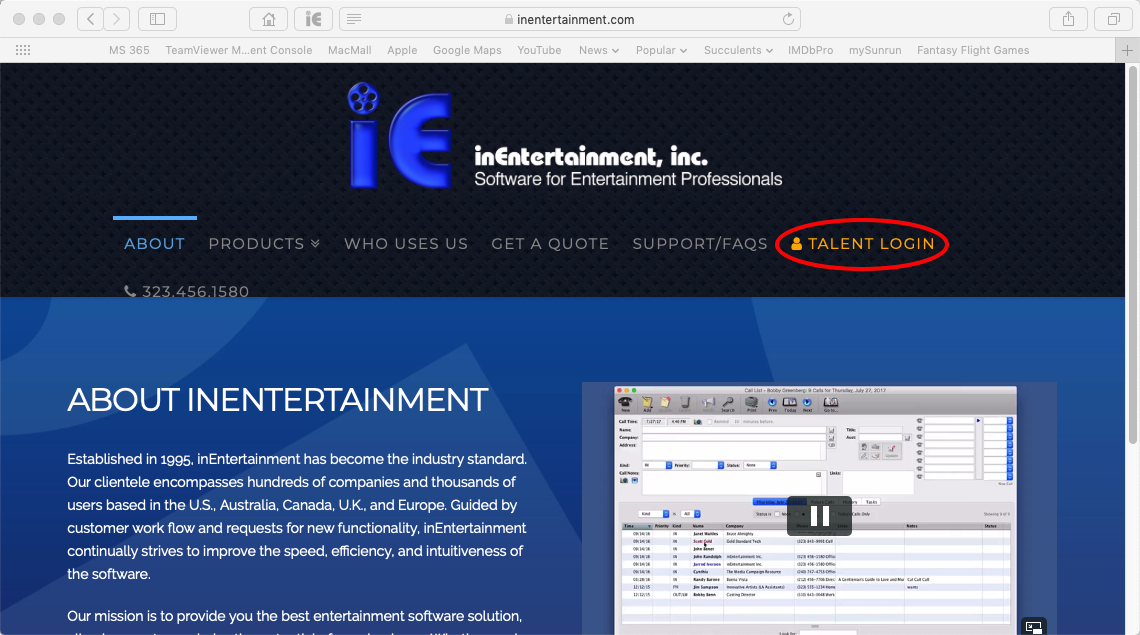Viewport: 1140px width, 635px height.
Task: Open picture-in-picture icon on video
Action: (x=1034, y=626)
